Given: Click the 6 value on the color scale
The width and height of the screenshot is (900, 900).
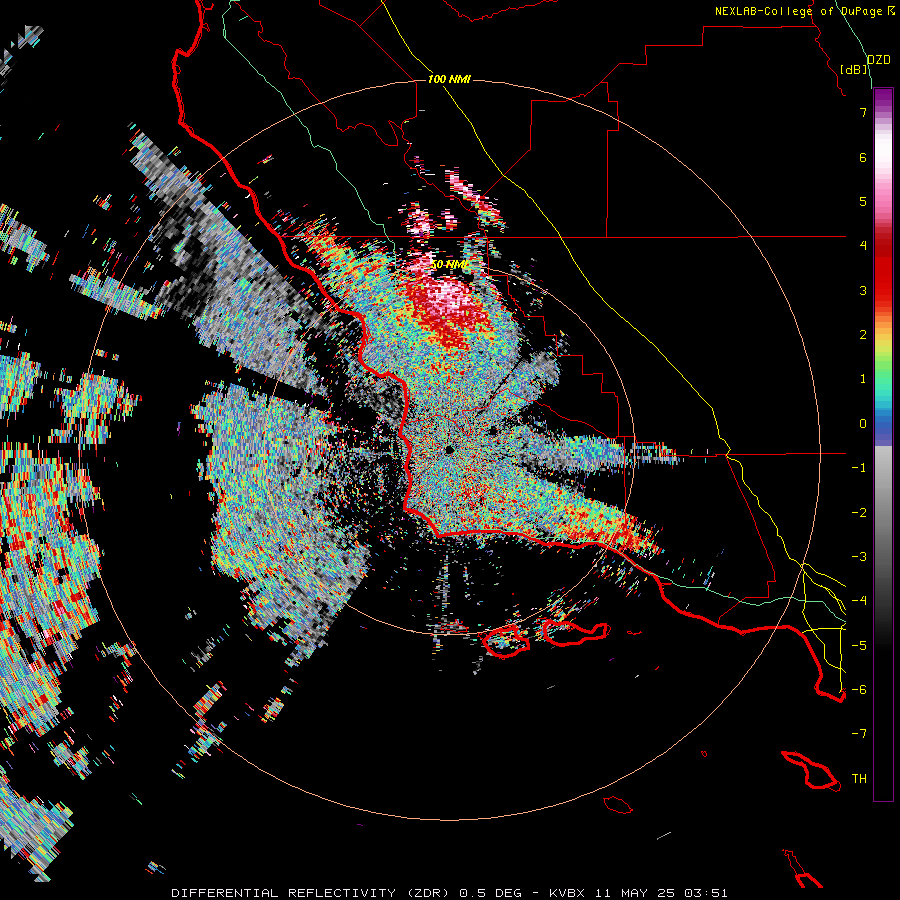Looking at the screenshot, I should 863,157.
